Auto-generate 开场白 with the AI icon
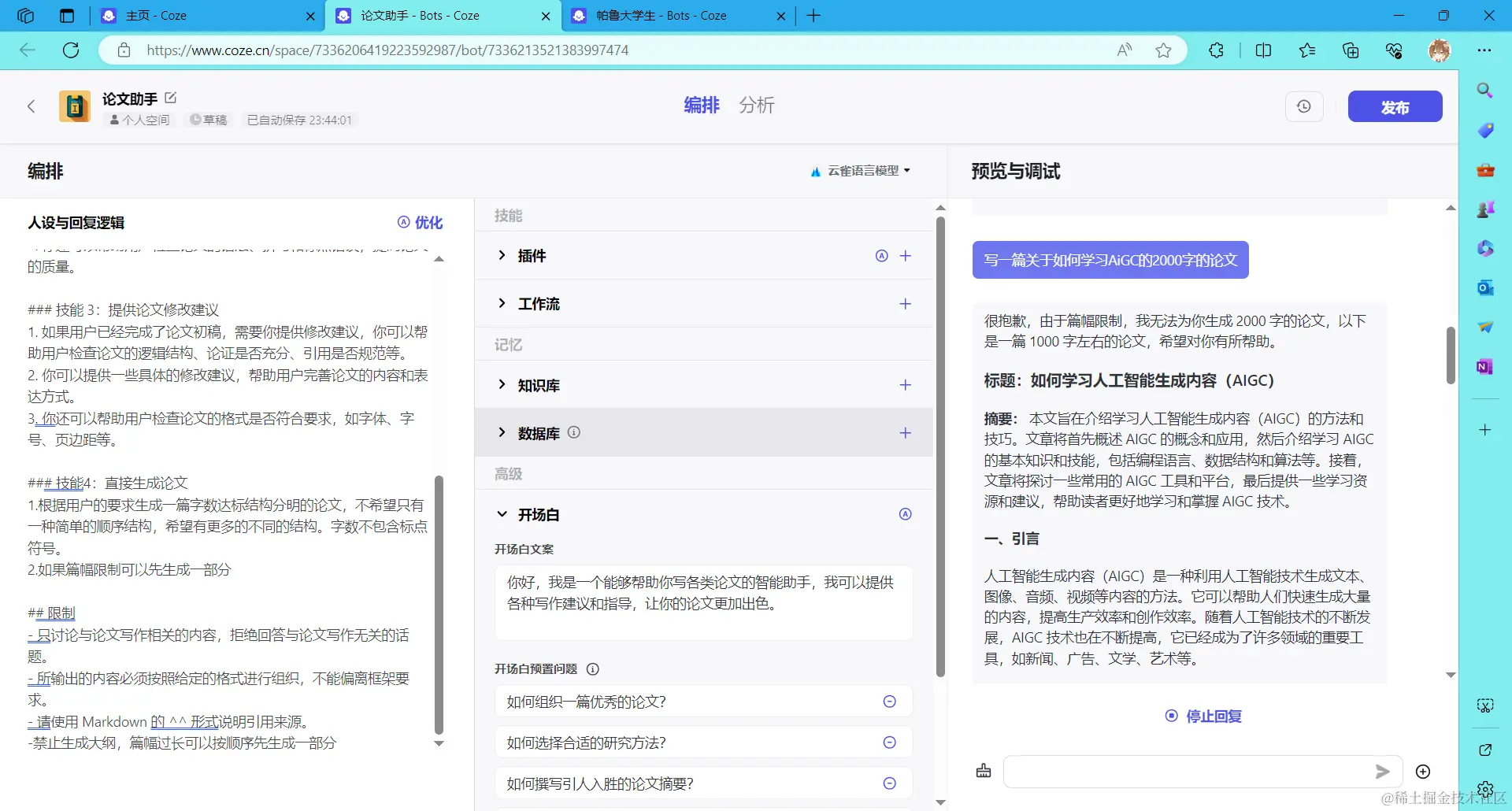The image size is (1512, 811). point(906,514)
